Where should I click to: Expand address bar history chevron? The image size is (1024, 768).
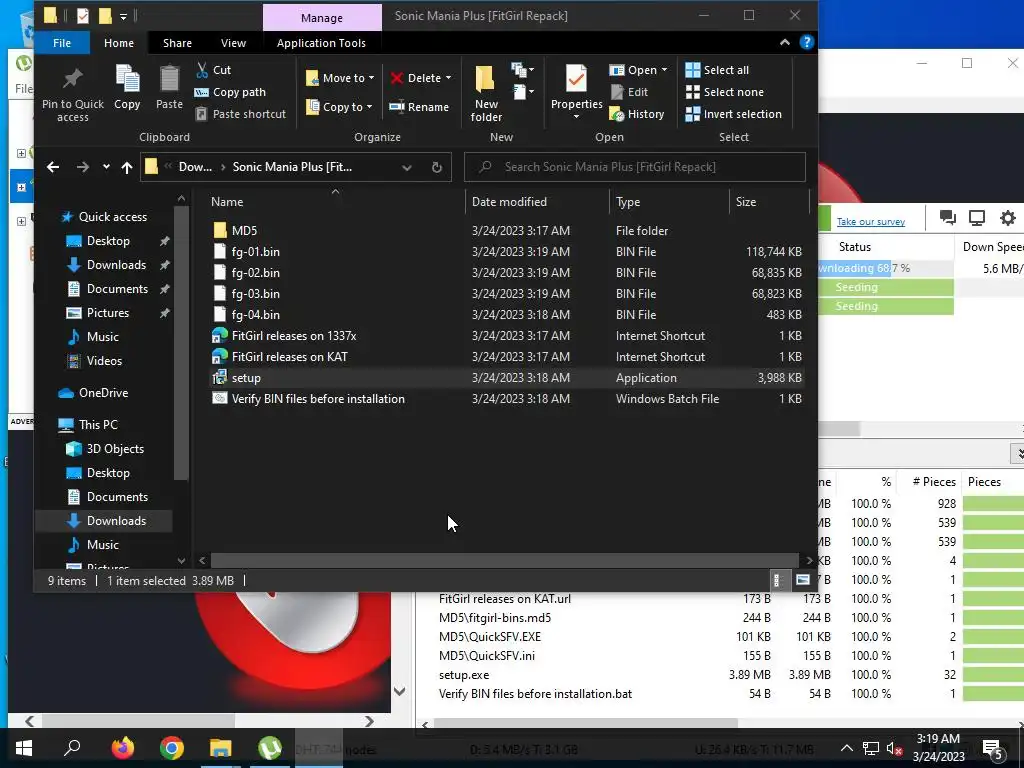click(407, 167)
